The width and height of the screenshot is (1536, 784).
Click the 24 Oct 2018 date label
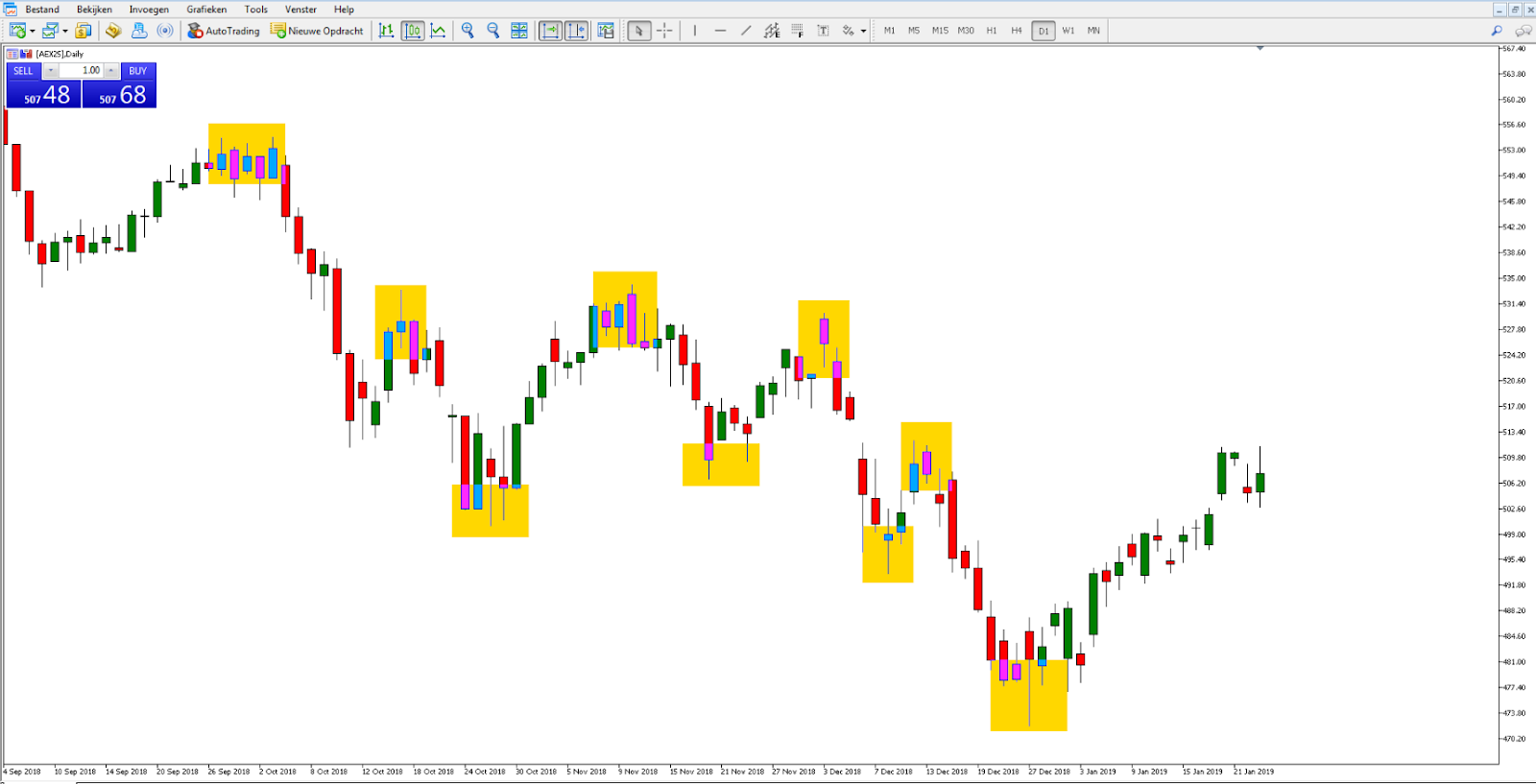[x=484, y=772]
